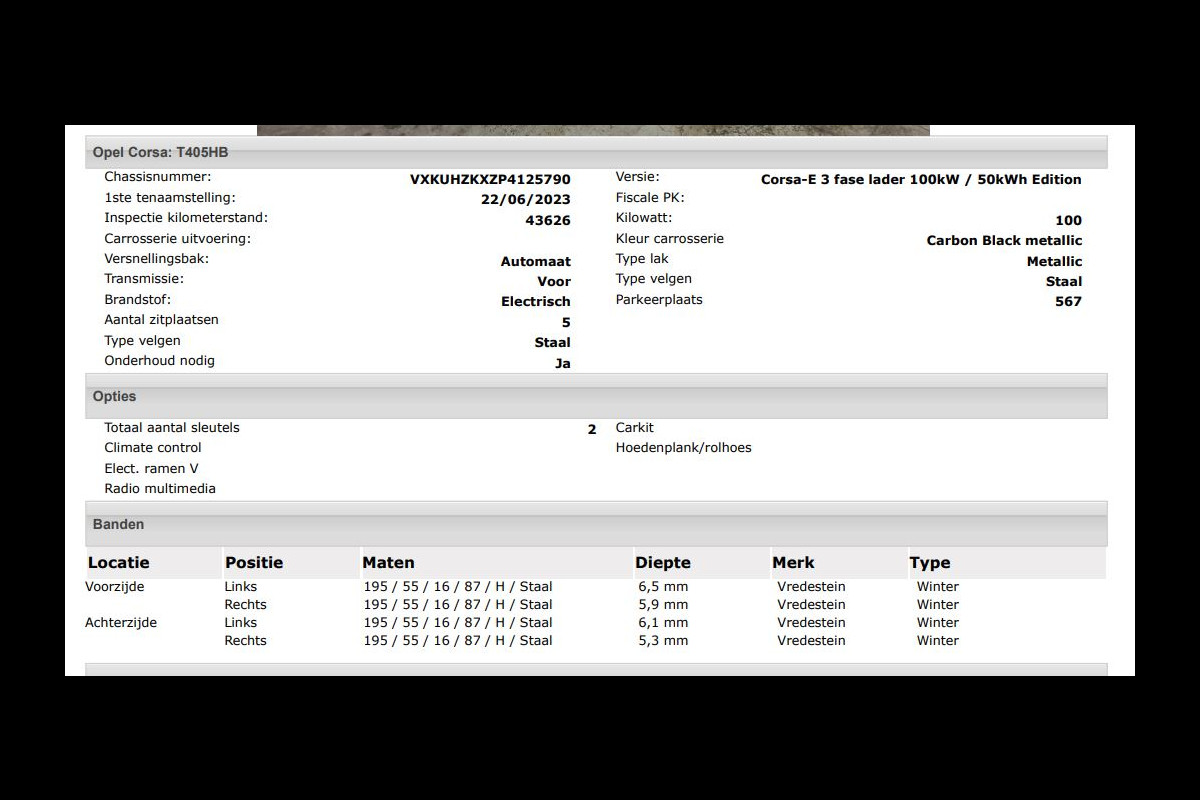Click the Climate control option
Viewport: 1200px width, 800px height.
[x=153, y=448]
